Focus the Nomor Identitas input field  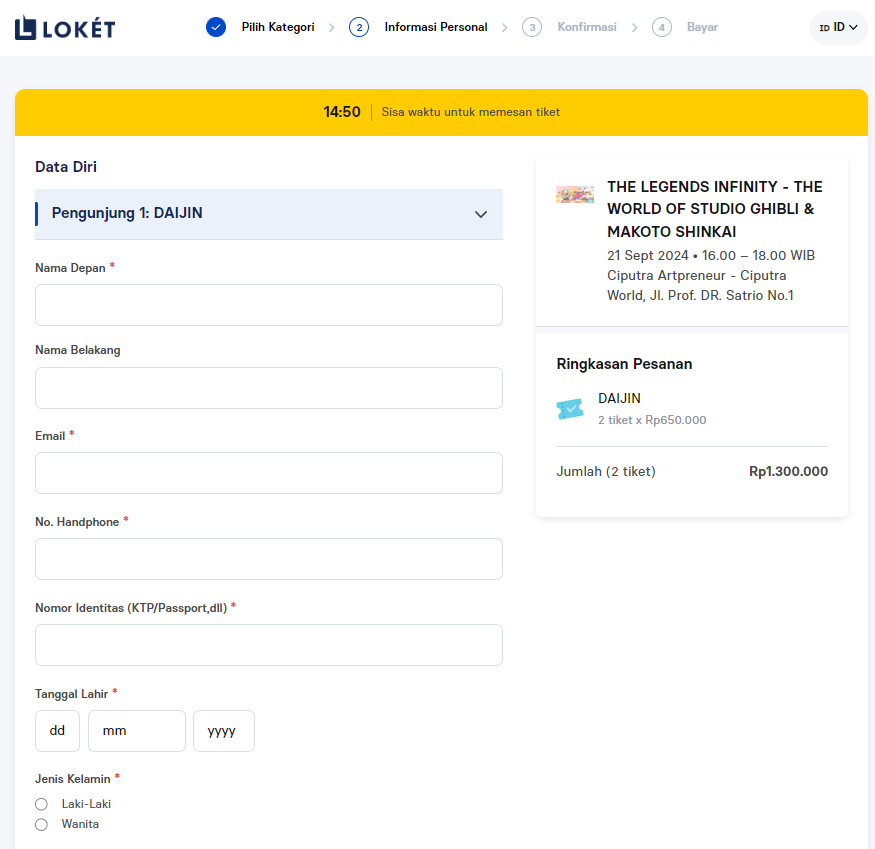coord(269,645)
